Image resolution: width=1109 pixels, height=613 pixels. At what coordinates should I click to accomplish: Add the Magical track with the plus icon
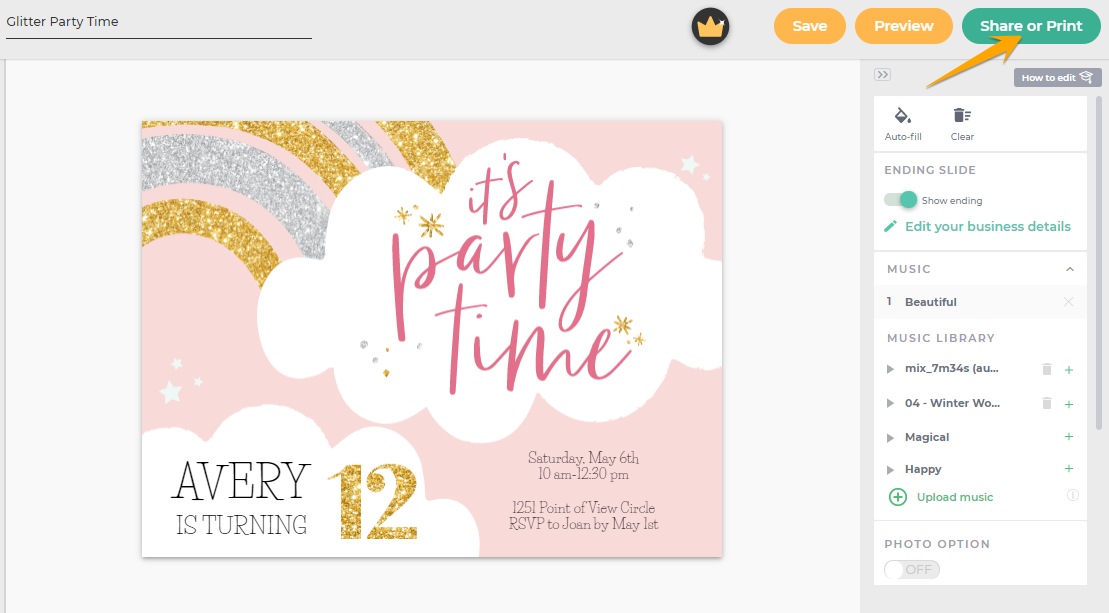pos(1069,437)
